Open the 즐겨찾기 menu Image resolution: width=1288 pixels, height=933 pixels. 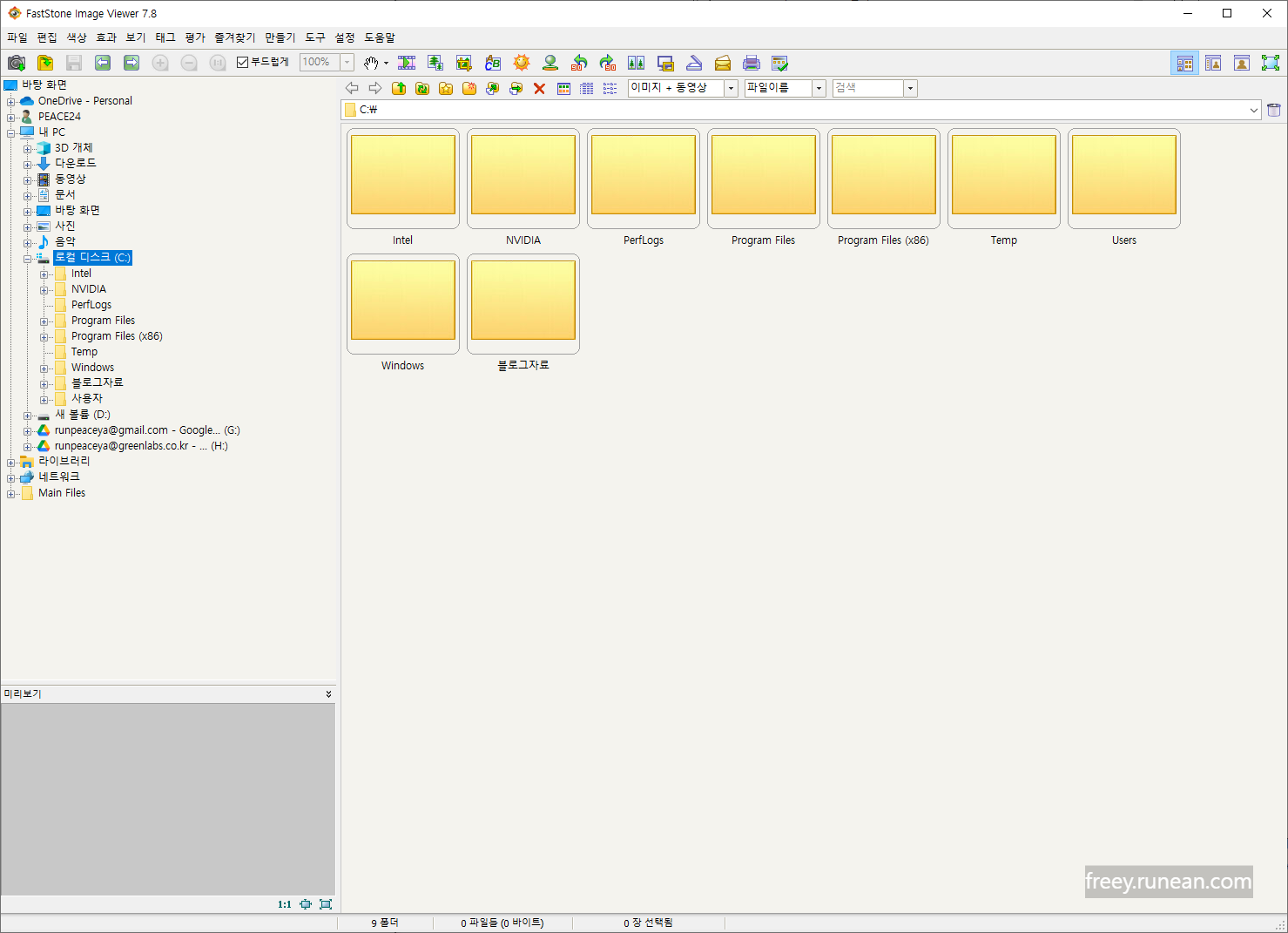tap(235, 37)
